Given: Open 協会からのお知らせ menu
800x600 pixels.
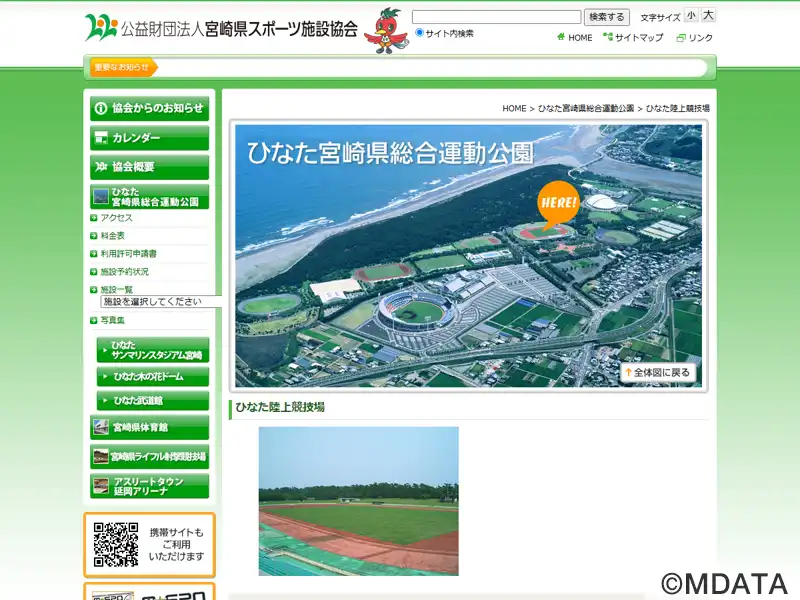Looking at the screenshot, I should tap(149, 108).
